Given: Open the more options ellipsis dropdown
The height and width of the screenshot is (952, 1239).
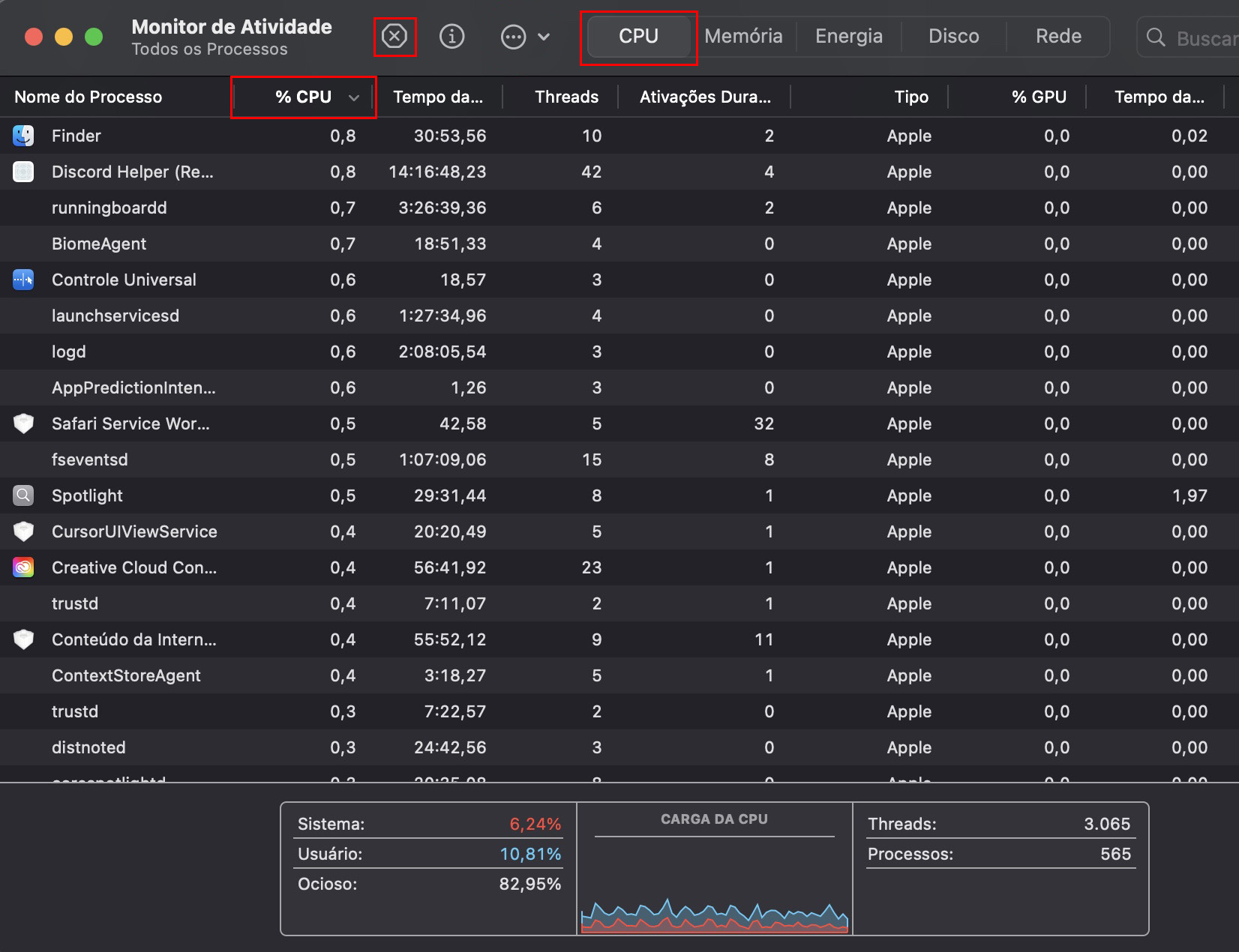Looking at the screenshot, I should coord(525,36).
